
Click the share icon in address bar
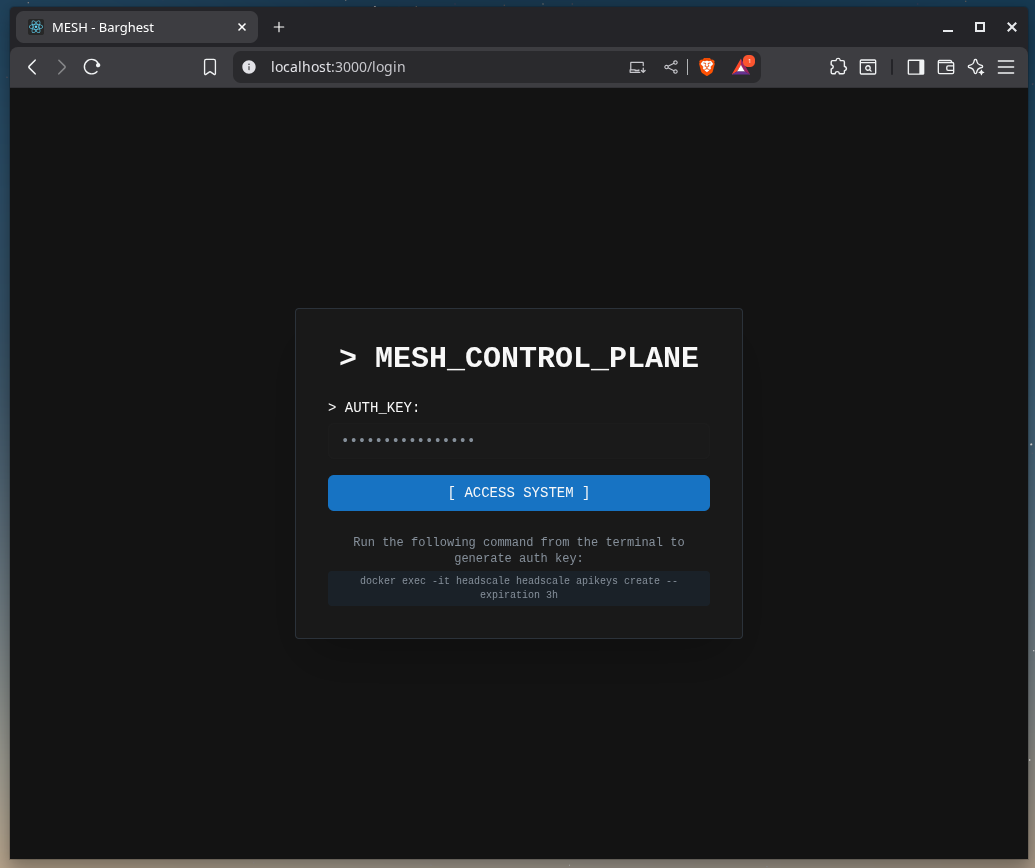[x=671, y=67]
